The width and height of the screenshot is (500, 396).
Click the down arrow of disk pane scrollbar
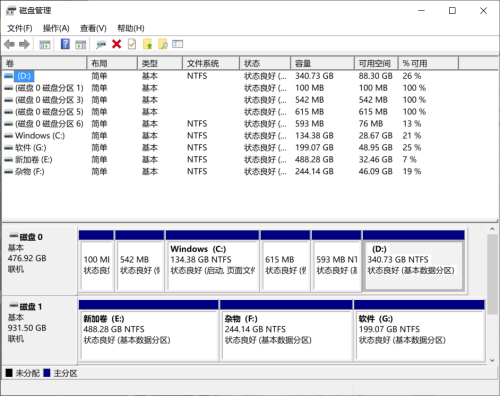492,360
